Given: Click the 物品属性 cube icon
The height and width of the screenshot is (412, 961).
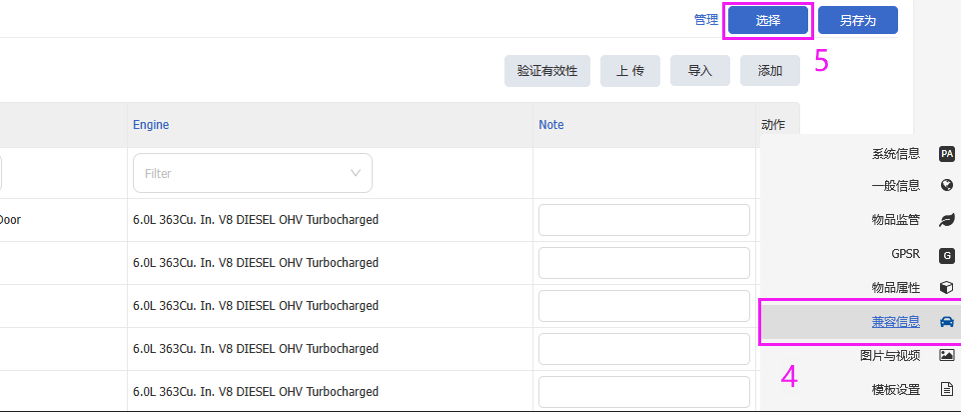Looking at the screenshot, I should tap(947, 287).
